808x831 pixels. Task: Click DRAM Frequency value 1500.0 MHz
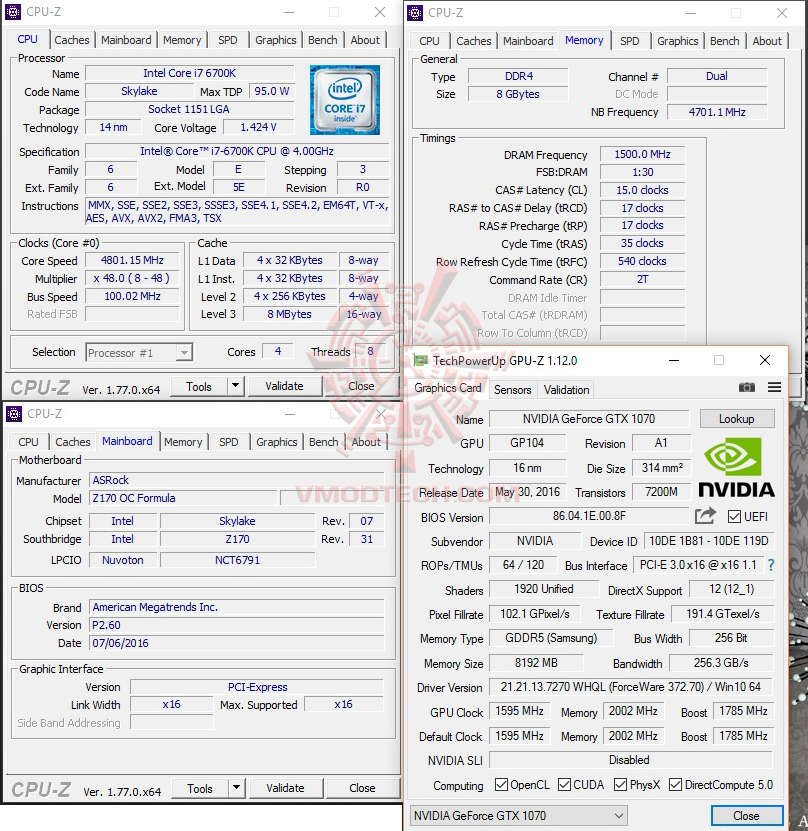(642, 154)
